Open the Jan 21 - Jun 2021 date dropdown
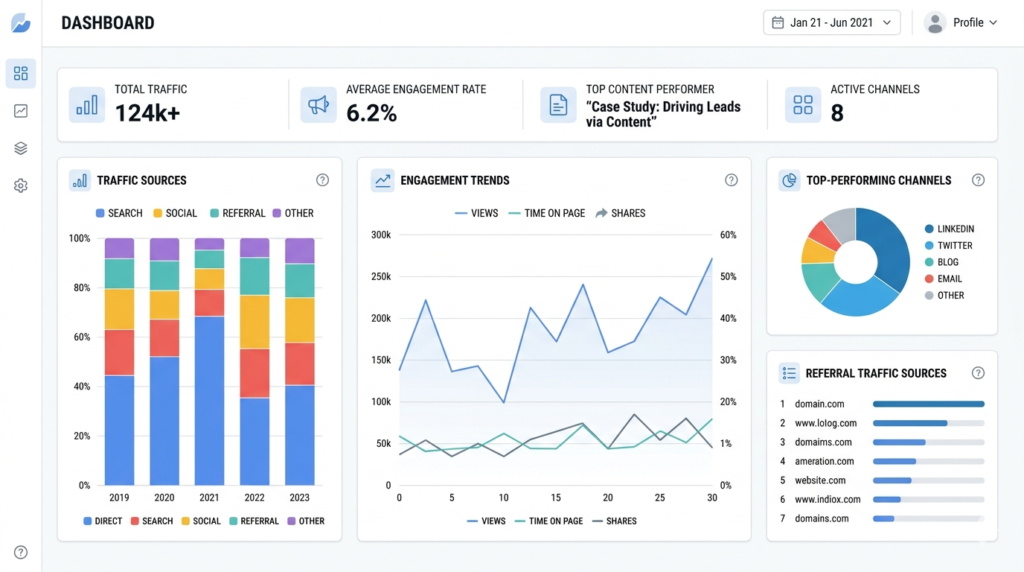Viewport: 1024px width, 572px height. click(831, 22)
